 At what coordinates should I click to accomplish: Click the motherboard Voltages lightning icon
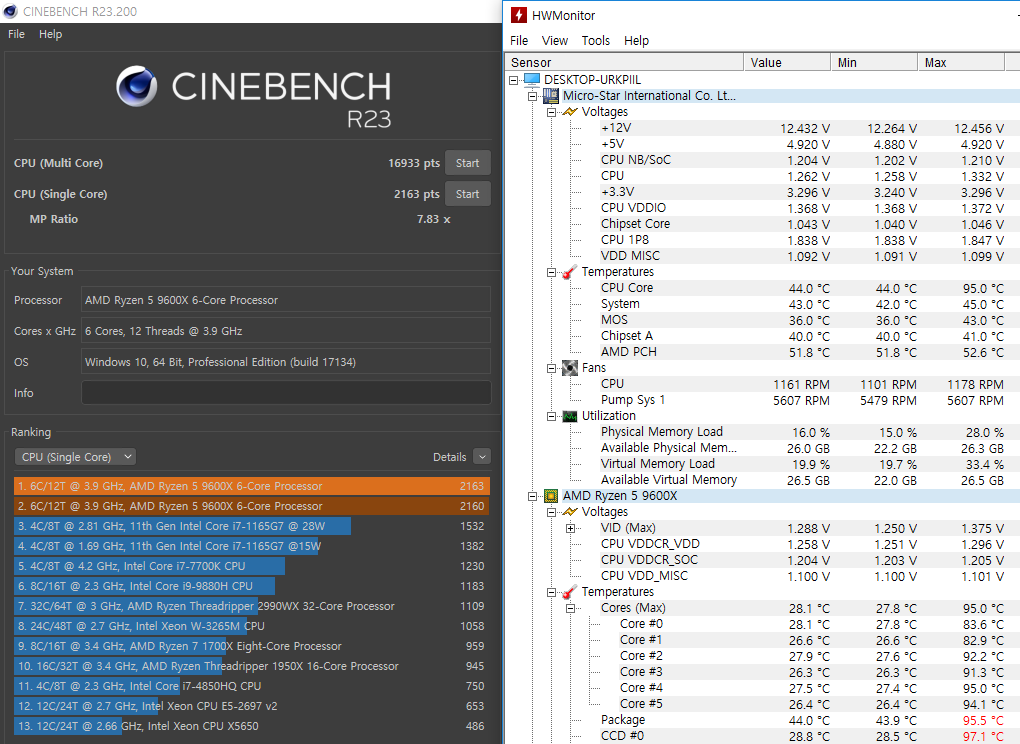(x=570, y=112)
